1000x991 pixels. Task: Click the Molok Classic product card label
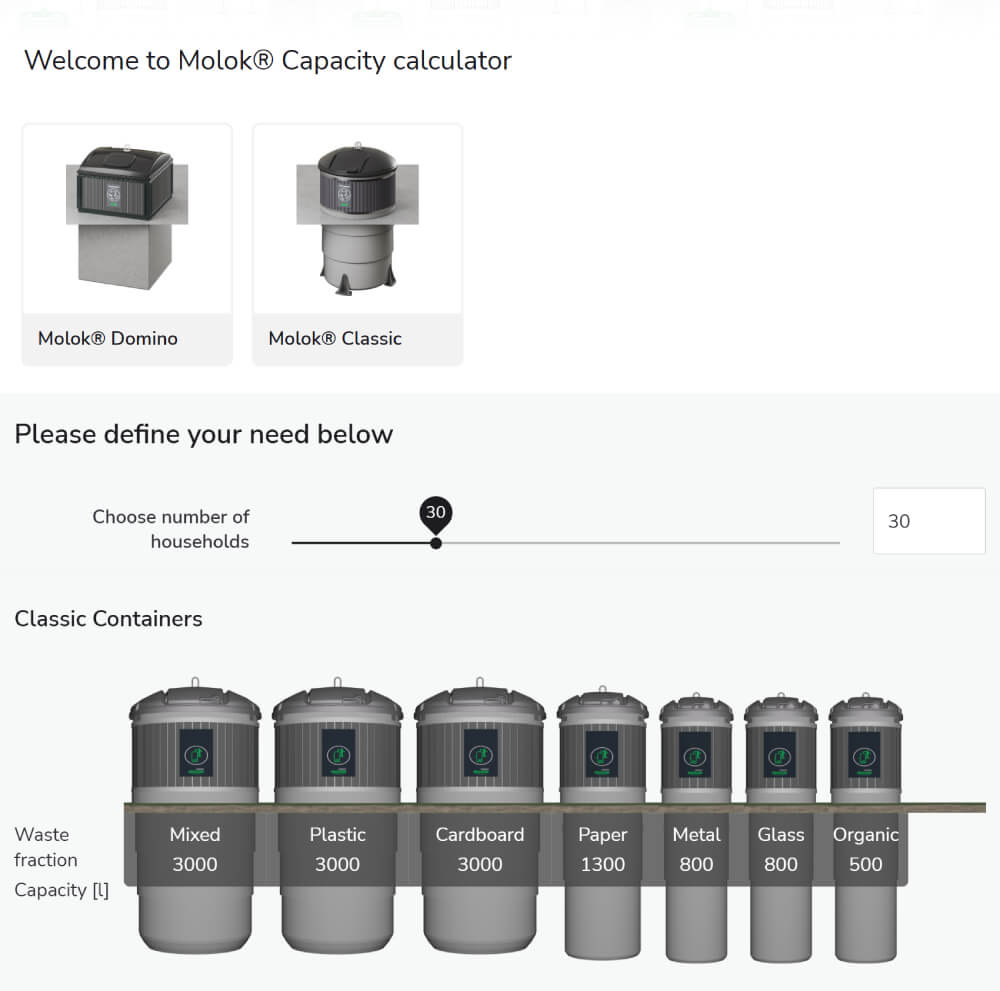pyautogui.click(x=335, y=338)
